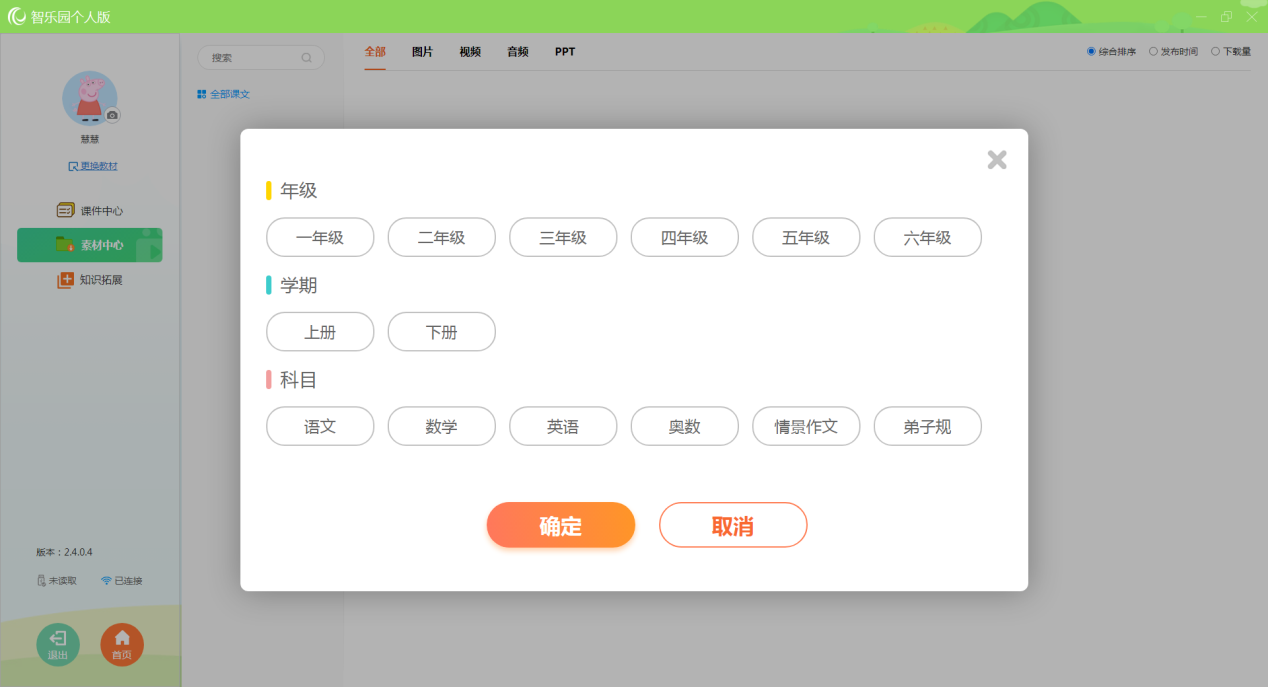Viewport: 1268px width, 687px height.
Task: Select 英语 subject
Action: point(563,426)
